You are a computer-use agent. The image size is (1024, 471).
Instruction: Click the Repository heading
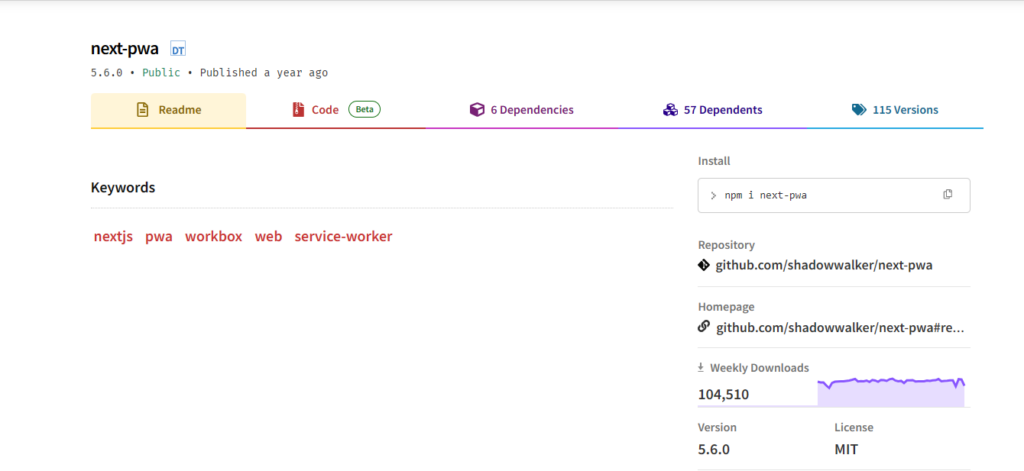(x=726, y=245)
